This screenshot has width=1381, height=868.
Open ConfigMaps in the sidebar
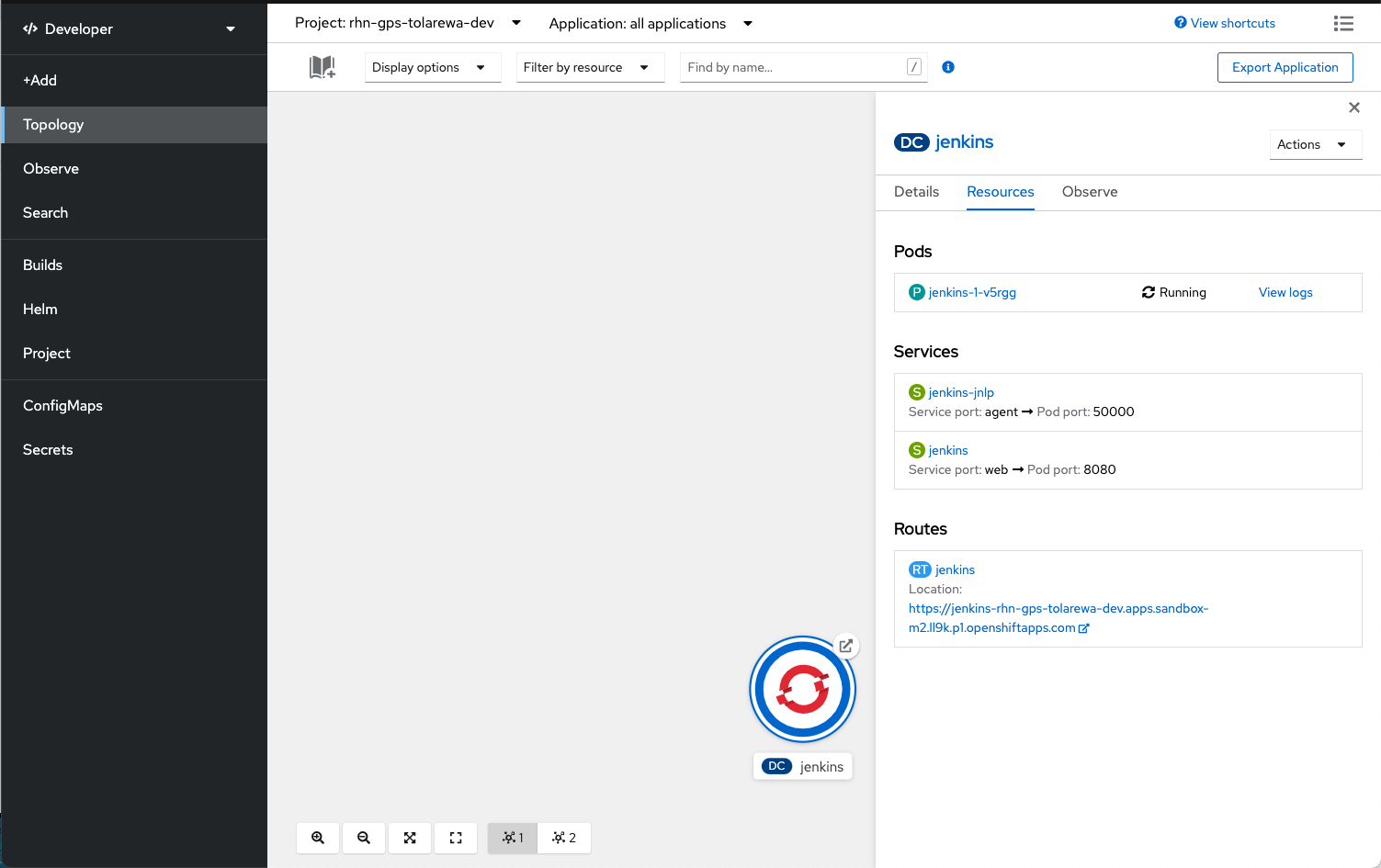(x=134, y=406)
